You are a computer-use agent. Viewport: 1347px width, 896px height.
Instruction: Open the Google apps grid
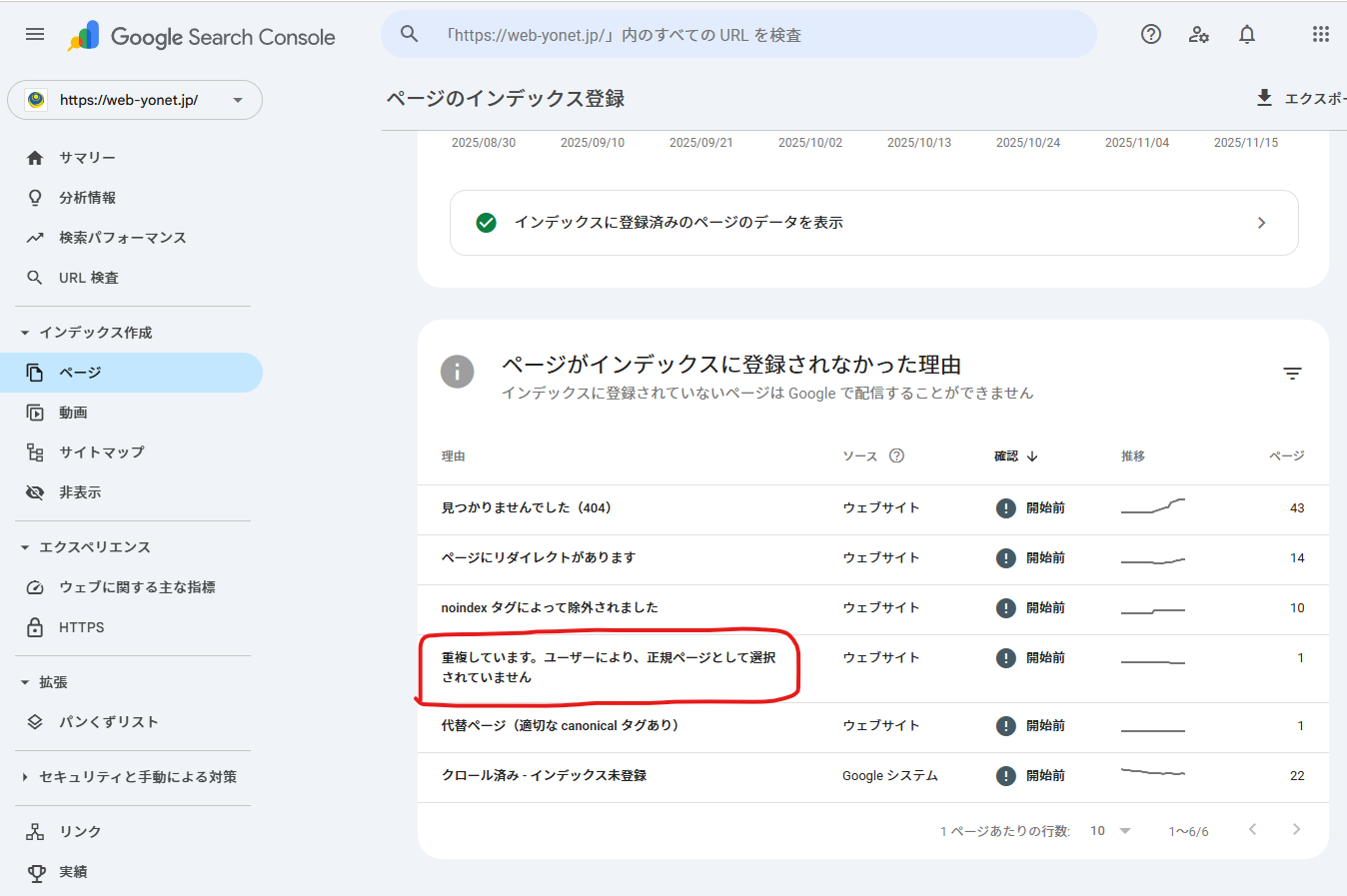(x=1320, y=34)
